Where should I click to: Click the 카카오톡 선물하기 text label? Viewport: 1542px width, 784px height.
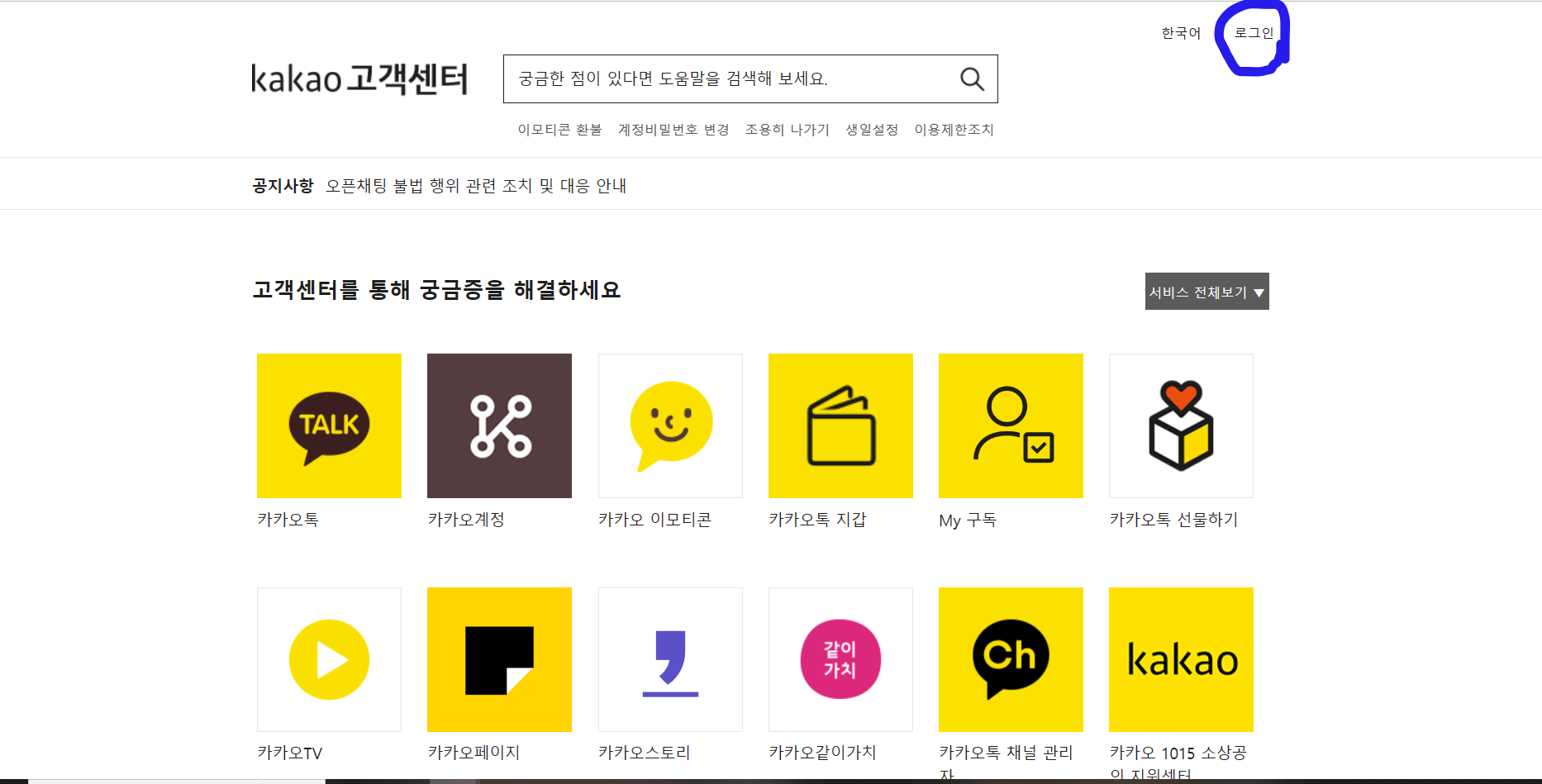click(x=1173, y=520)
